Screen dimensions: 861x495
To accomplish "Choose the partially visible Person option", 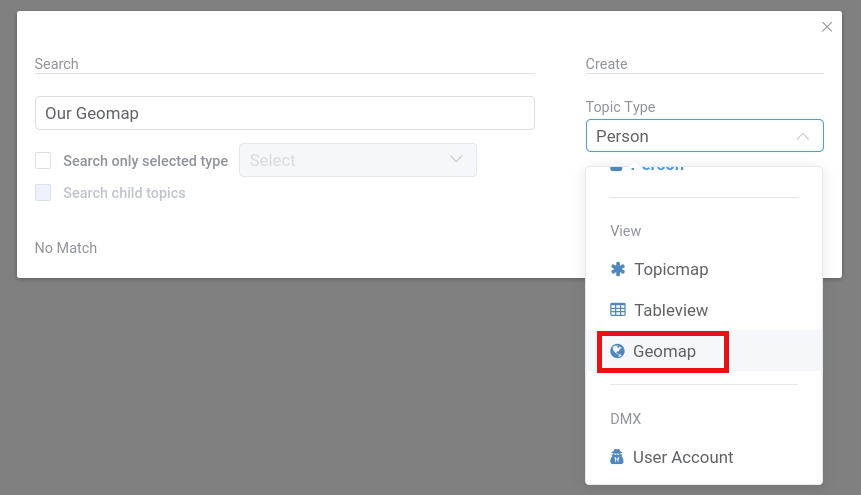I will tap(657, 168).
